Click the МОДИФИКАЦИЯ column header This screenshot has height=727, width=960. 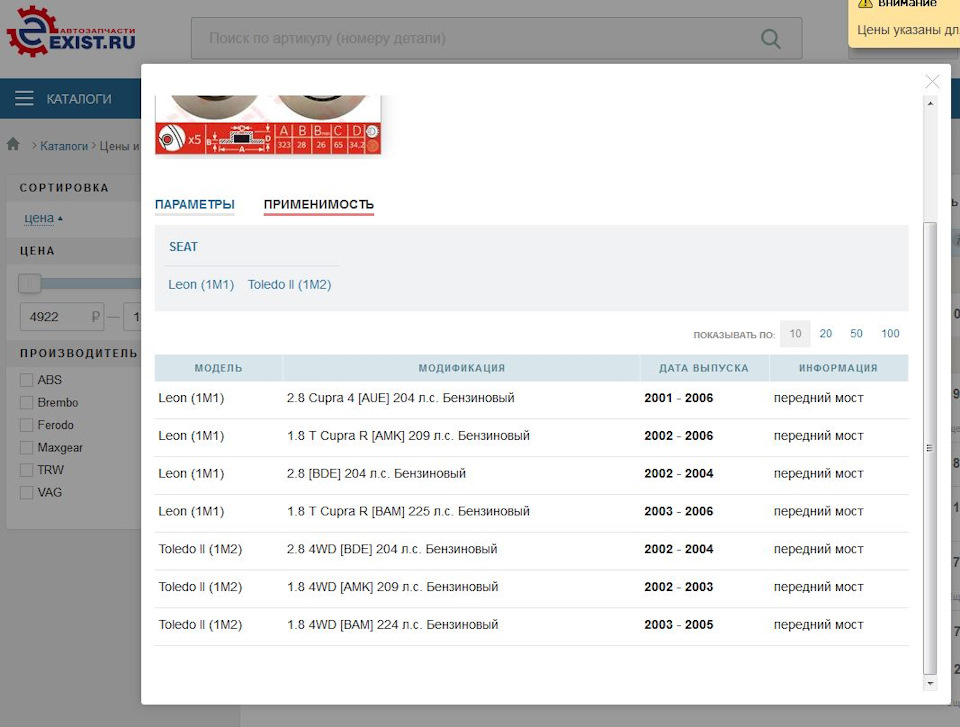(462, 368)
